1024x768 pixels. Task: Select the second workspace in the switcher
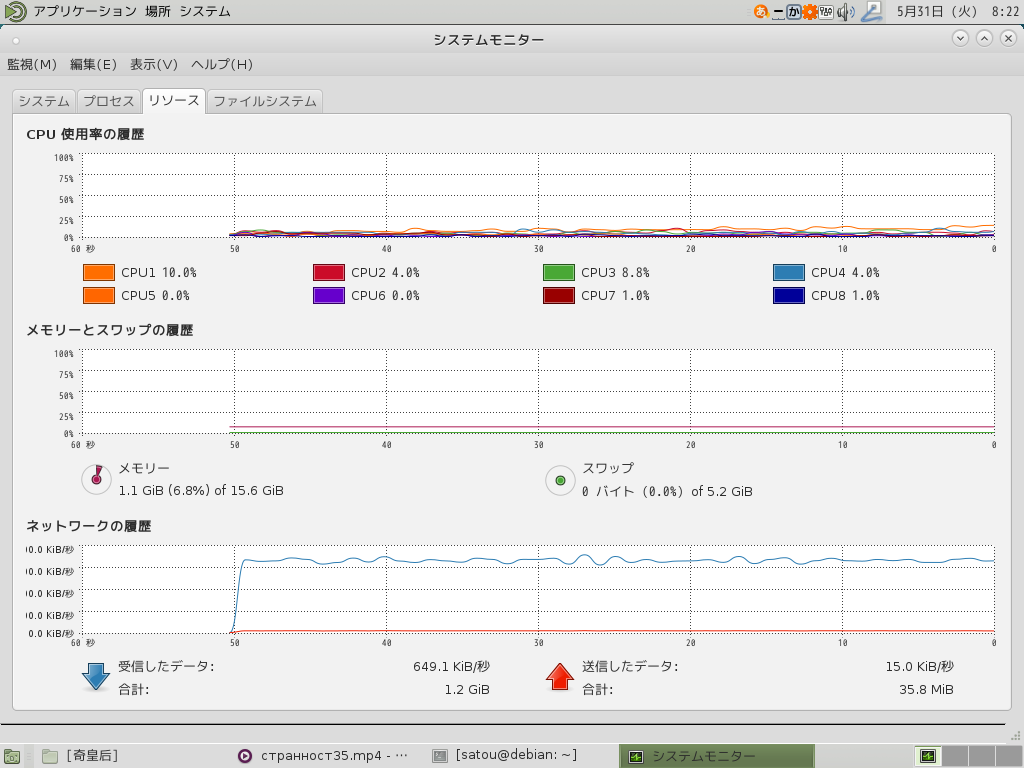point(955,756)
